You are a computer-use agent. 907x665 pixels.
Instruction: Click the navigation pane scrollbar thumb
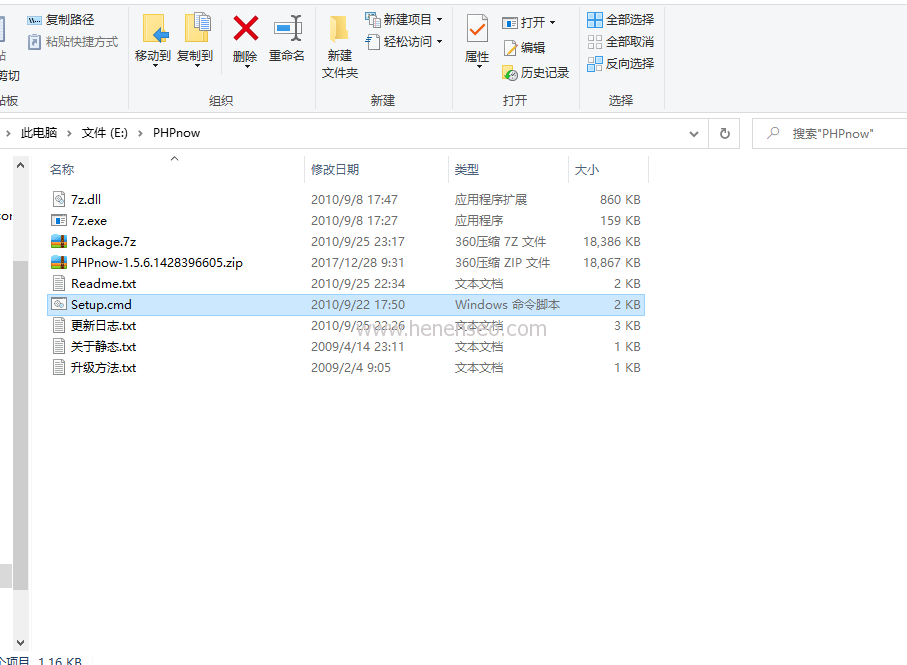pyautogui.click(x=21, y=424)
